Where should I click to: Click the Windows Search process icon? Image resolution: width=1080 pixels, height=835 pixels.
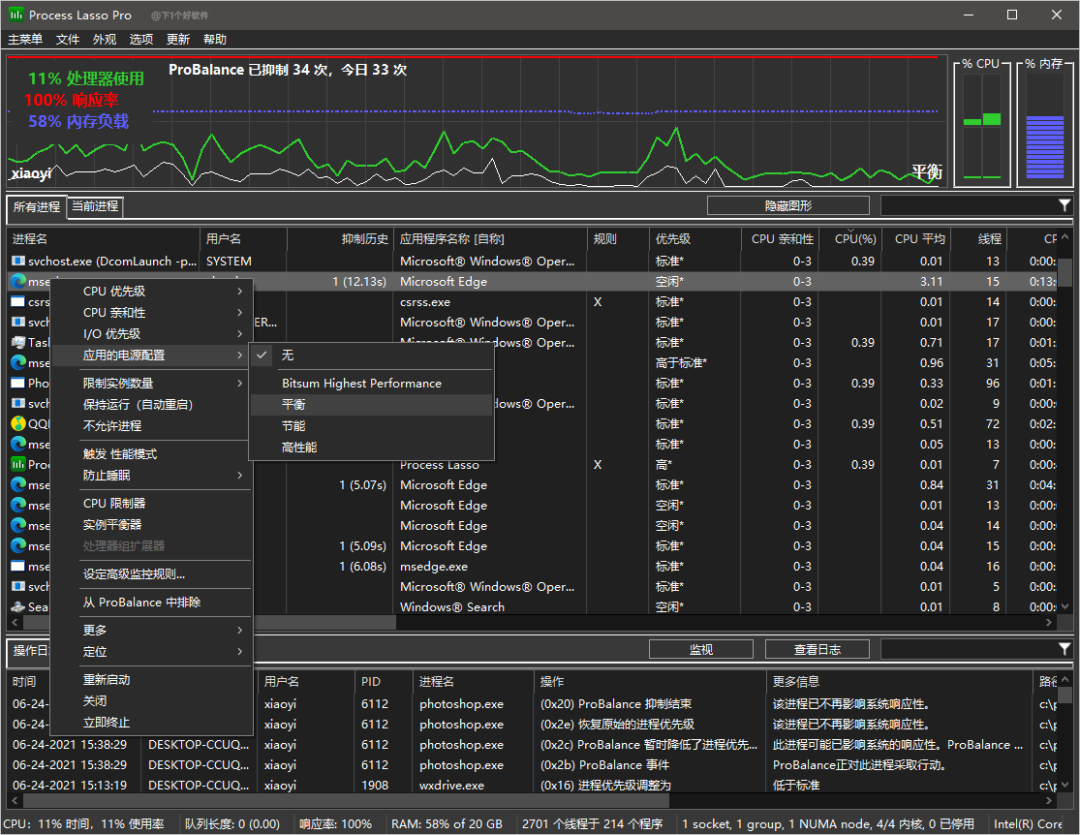click(18, 607)
